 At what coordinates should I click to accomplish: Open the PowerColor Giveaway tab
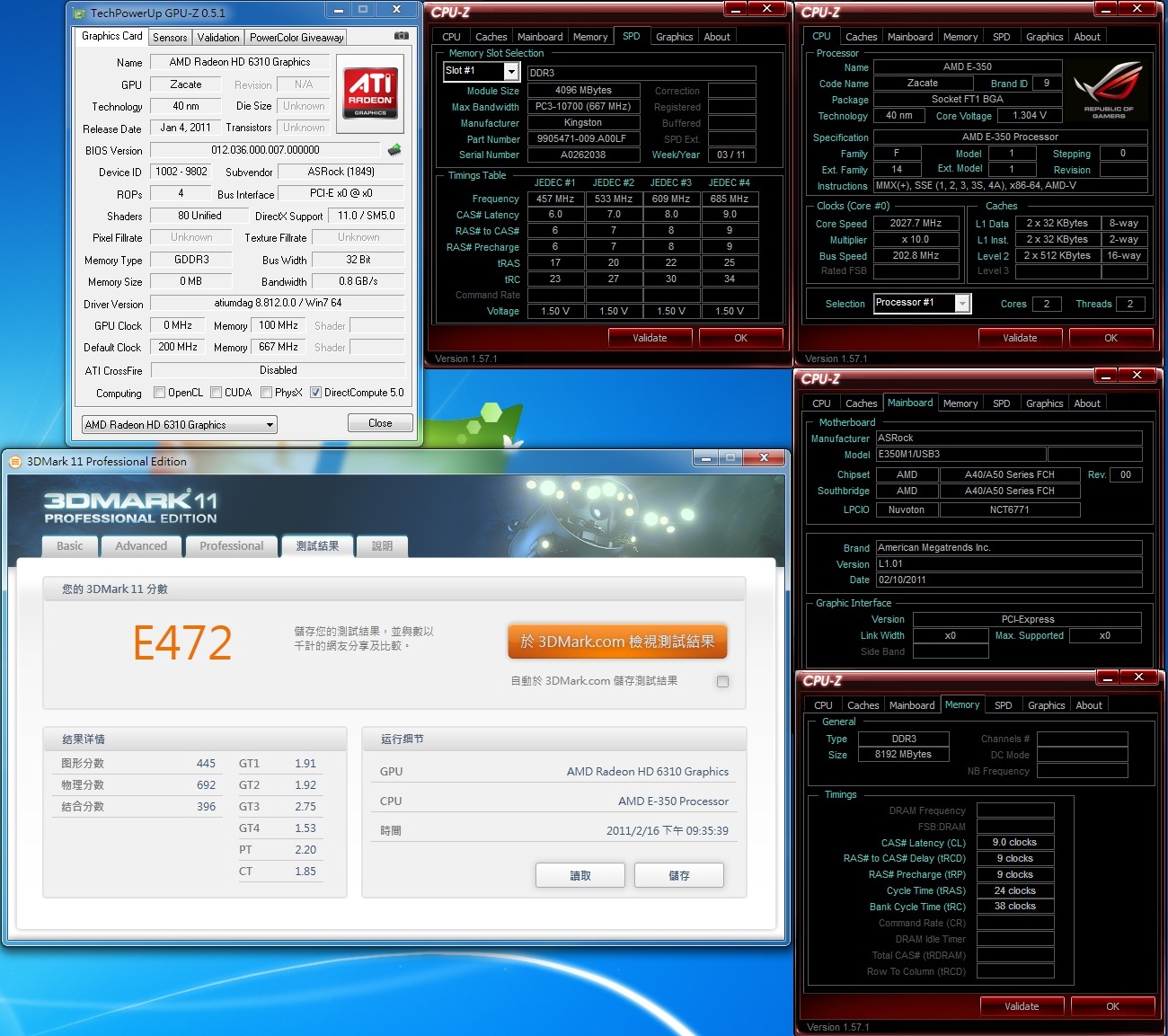point(296,38)
